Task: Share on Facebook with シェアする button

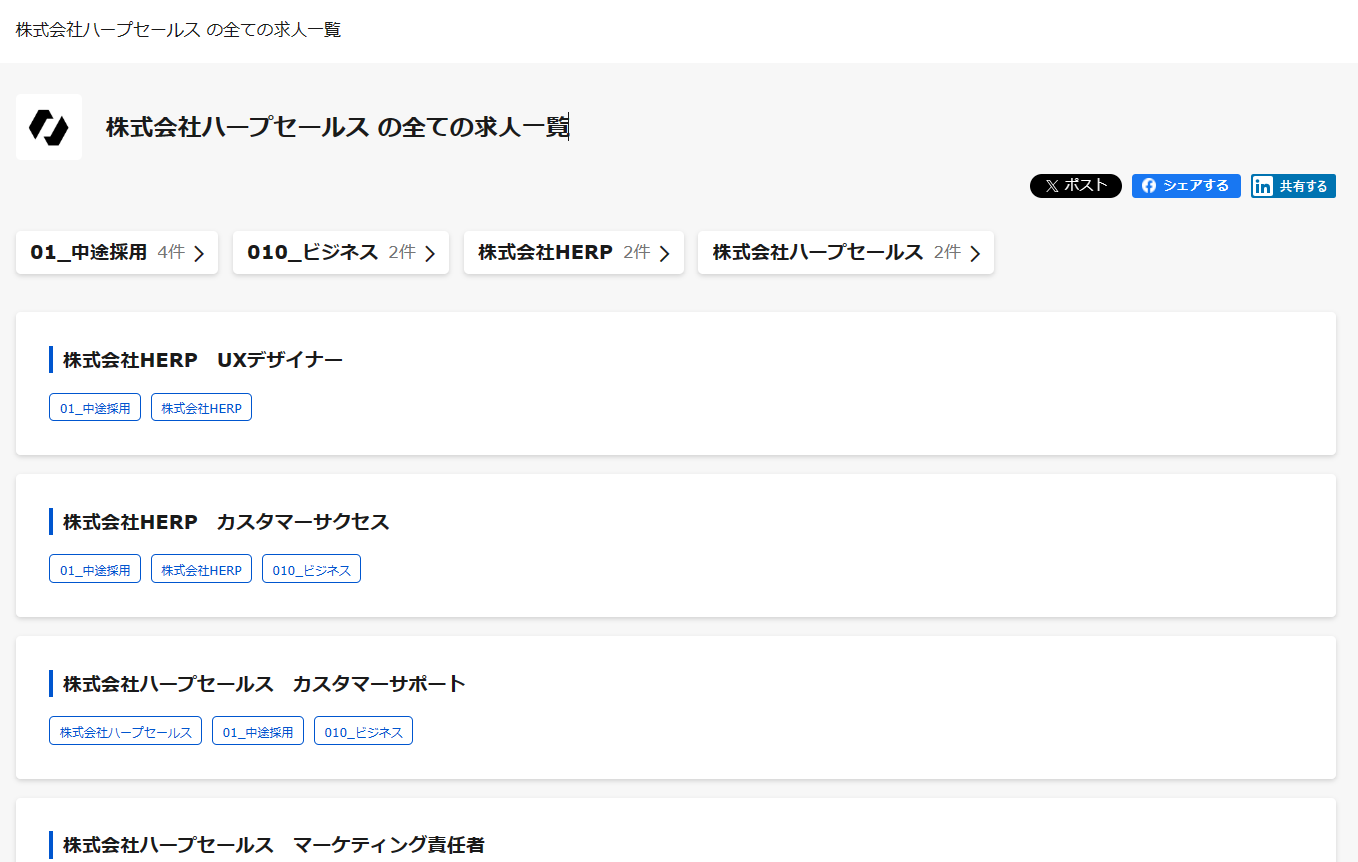Action: [x=1186, y=186]
